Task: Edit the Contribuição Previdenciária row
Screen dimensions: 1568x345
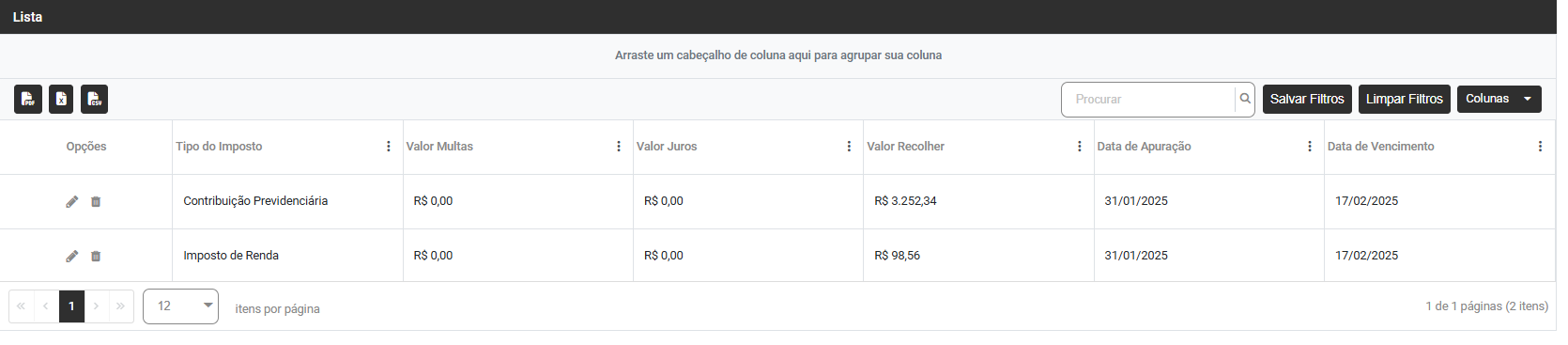Action: click(72, 201)
